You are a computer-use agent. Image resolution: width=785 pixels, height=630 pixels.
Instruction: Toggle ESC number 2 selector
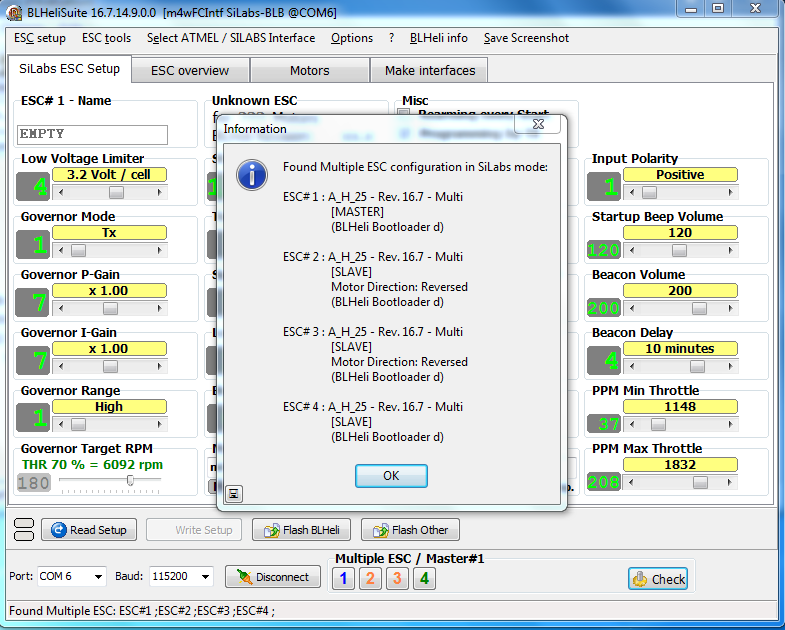[x=370, y=578]
